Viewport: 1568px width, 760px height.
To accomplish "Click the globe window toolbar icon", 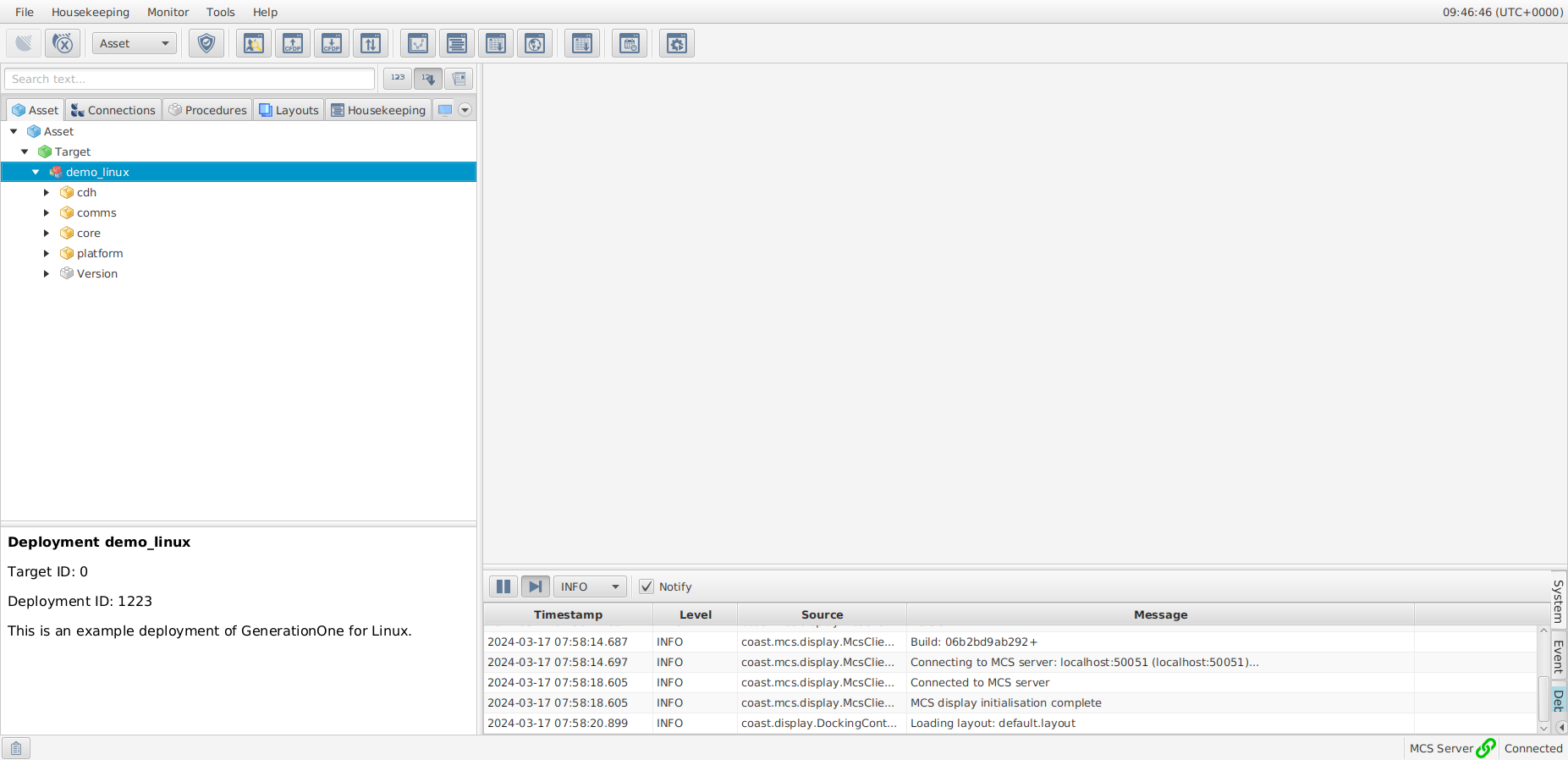I will [x=535, y=43].
